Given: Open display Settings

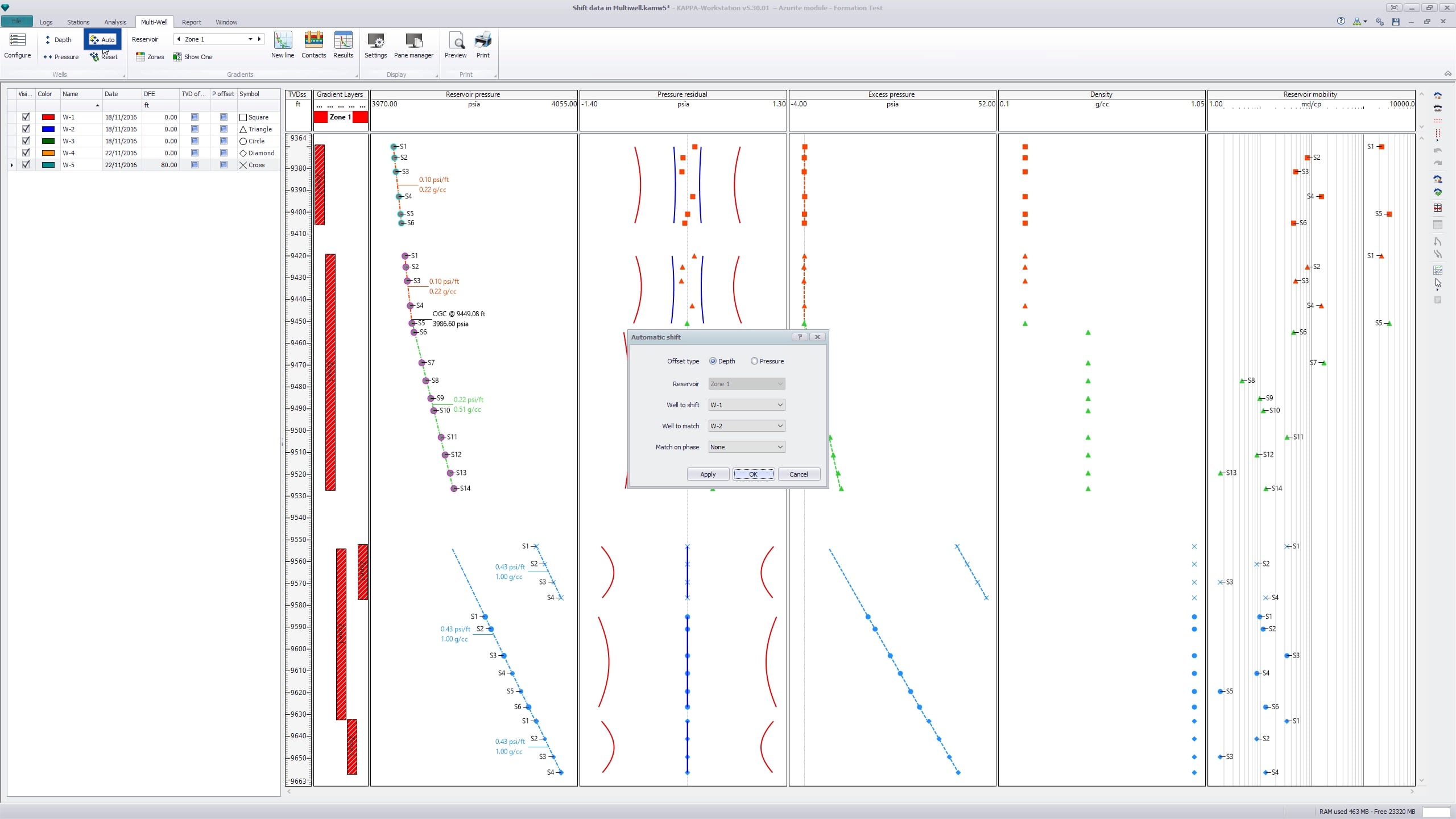Looking at the screenshot, I should click(x=375, y=45).
